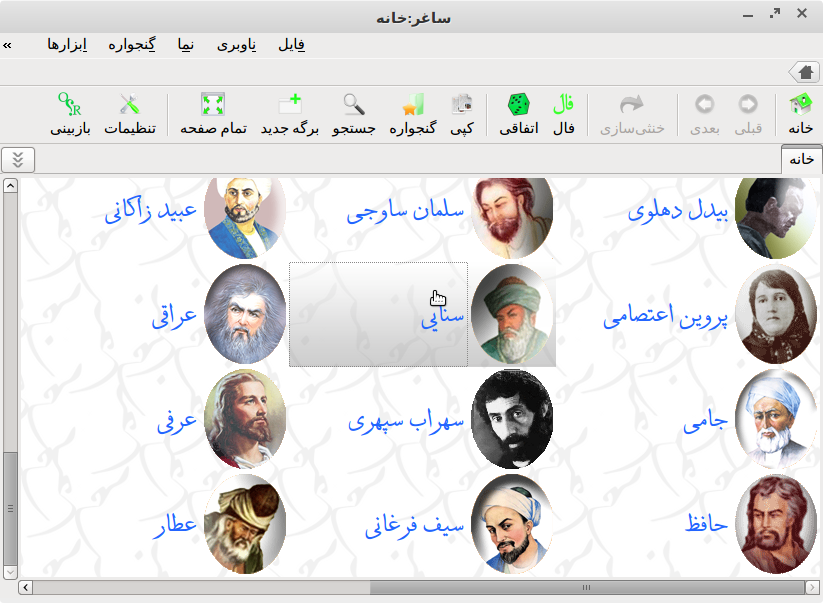Viewport: 823px width, 603px height.
Task: Open the ابزارها (Tools) menu
Action: click(x=68, y=45)
